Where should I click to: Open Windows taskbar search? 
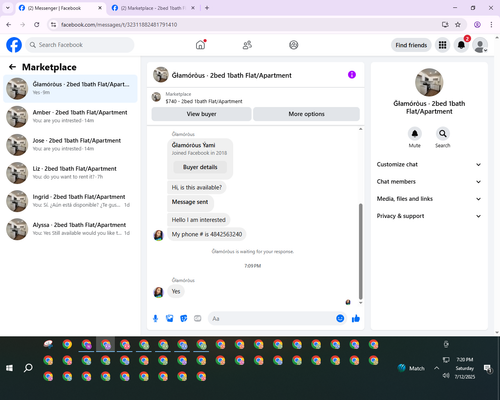point(28,368)
